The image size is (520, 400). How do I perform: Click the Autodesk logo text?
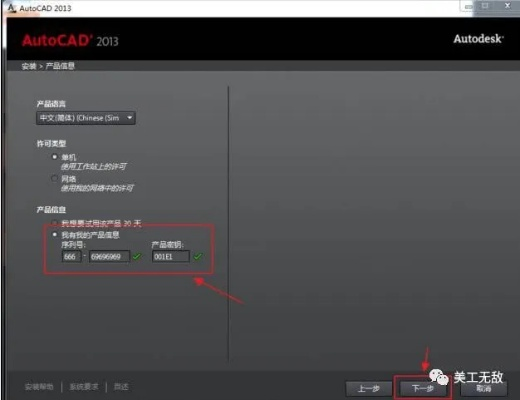click(x=479, y=39)
